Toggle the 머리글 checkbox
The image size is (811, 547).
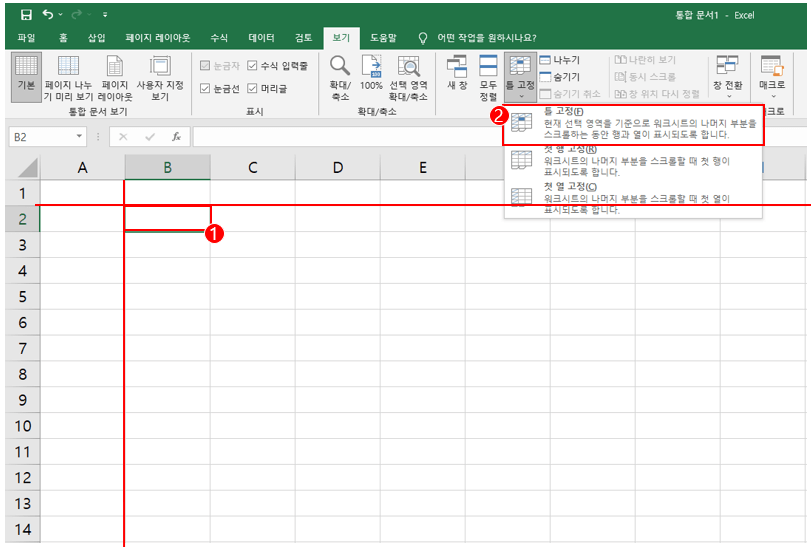point(252,88)
